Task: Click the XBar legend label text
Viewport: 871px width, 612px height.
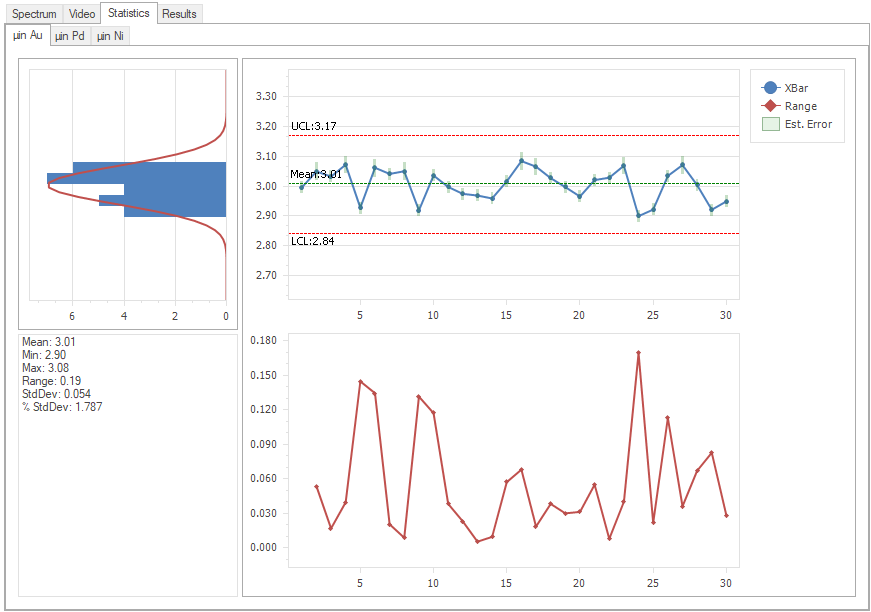Action: click(799, 88)
